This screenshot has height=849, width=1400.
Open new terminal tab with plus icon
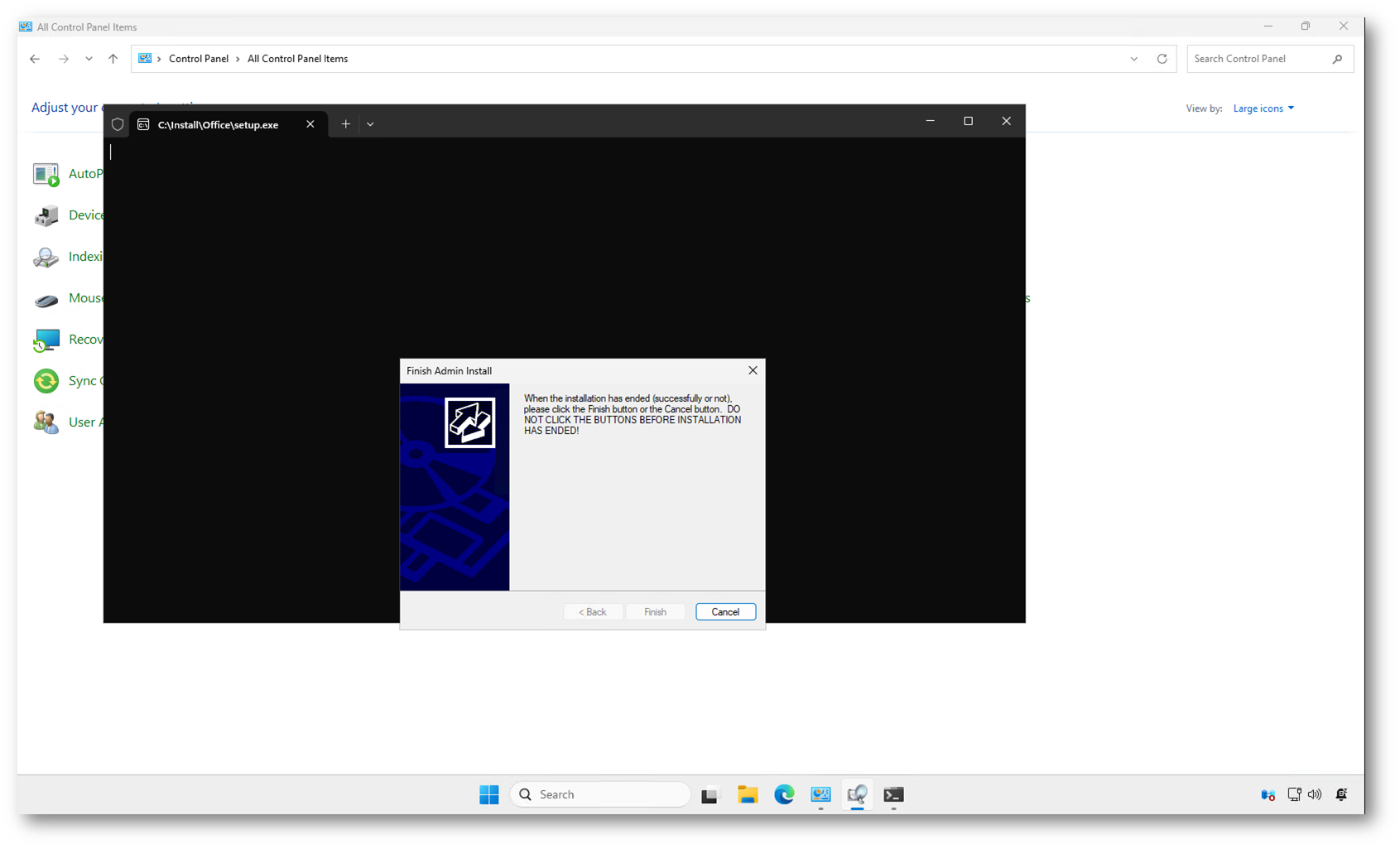(x=346, y=124)
